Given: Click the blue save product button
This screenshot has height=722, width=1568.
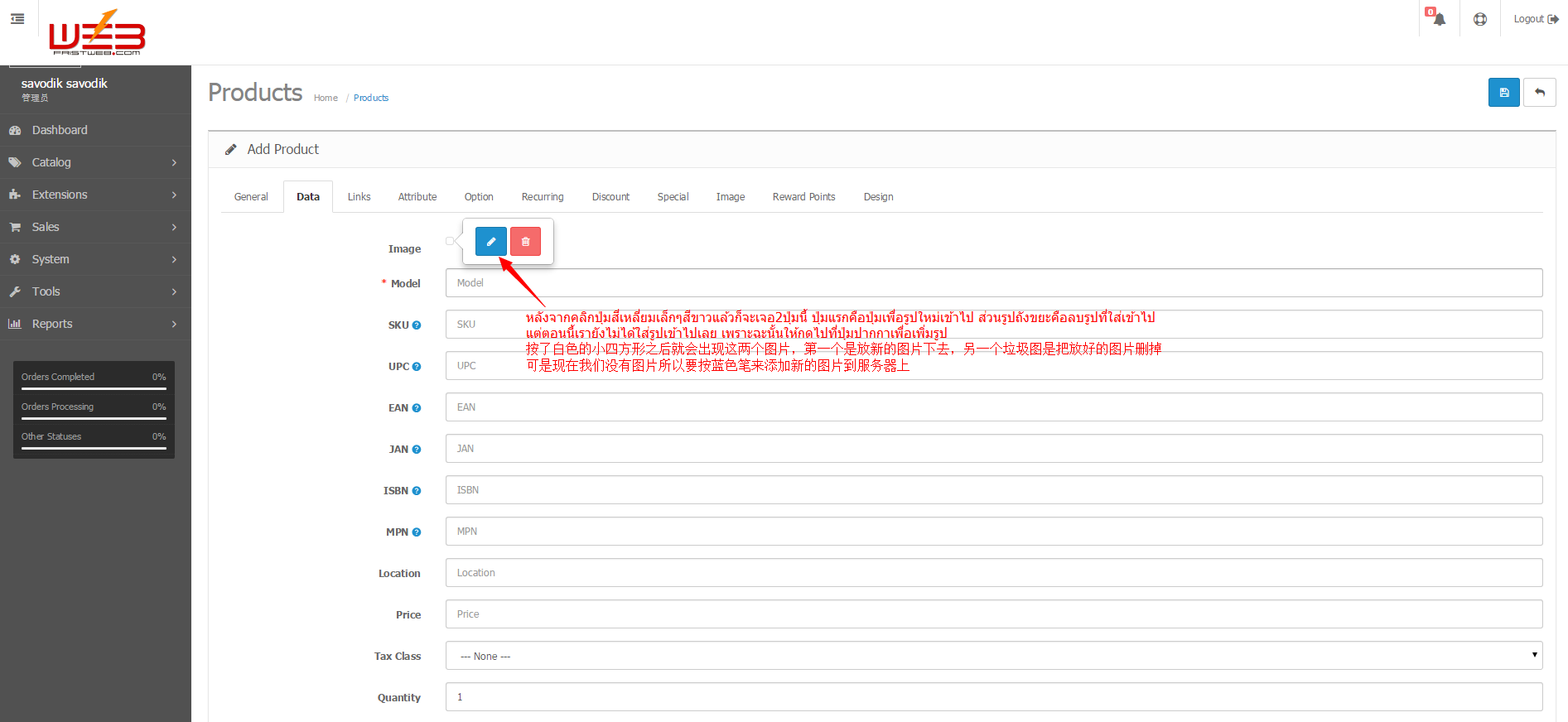Looking at the screenshot, I should [1504, 93].
